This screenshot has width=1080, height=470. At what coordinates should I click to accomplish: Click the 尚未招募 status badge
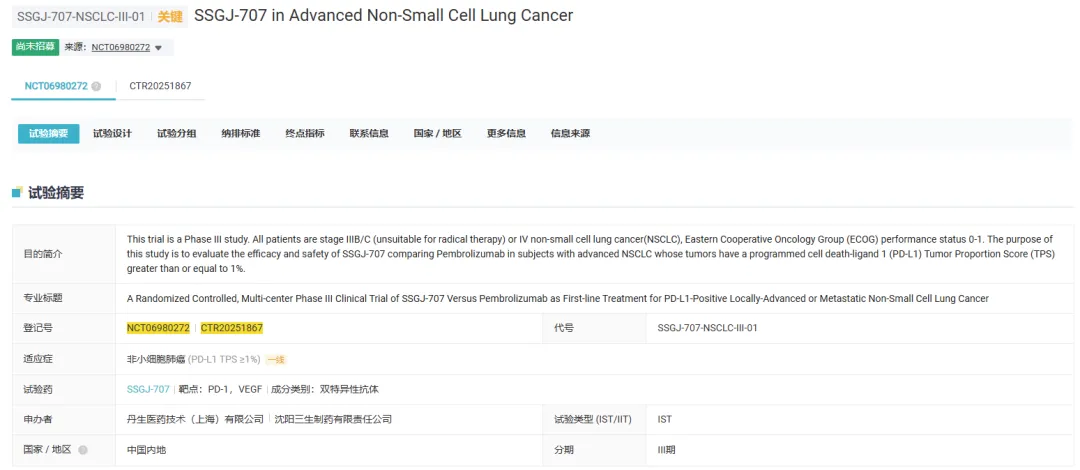point(35,47)
